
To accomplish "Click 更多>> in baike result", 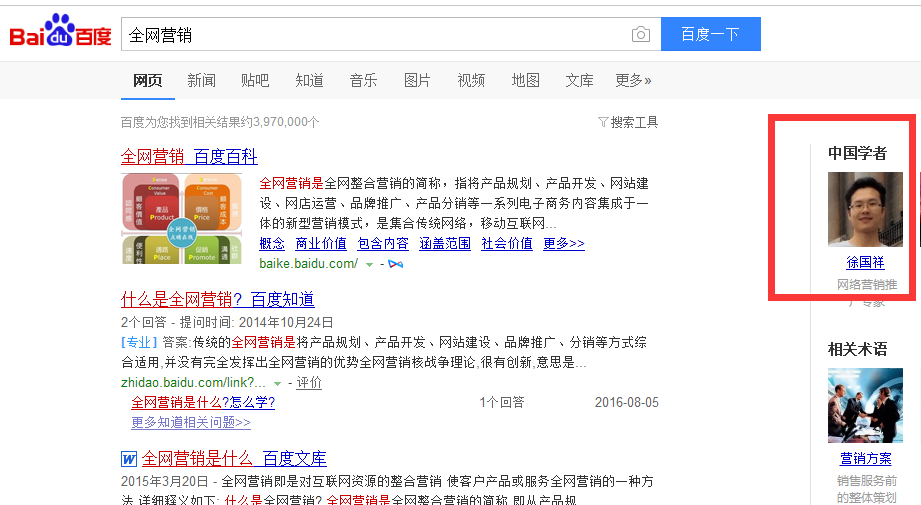I will [x=564, y=243].
